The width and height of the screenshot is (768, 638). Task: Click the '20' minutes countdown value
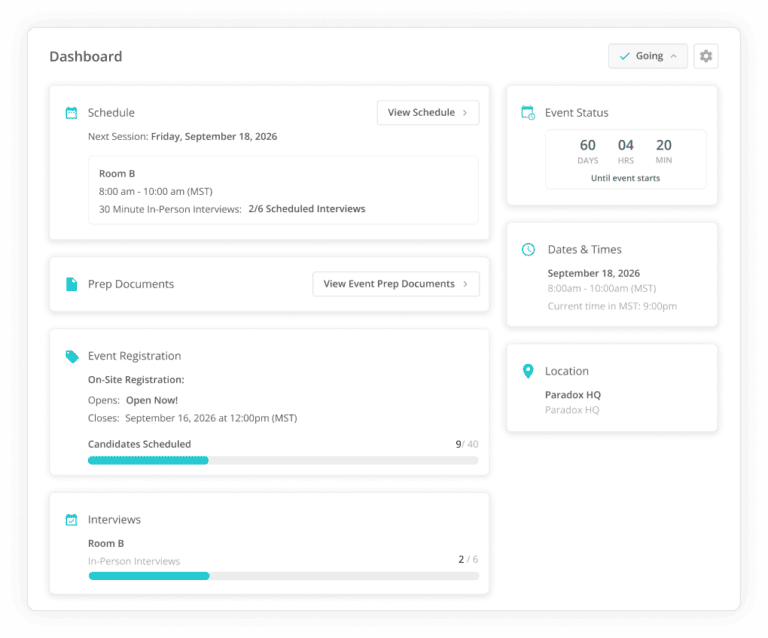(x=664, y=145)
